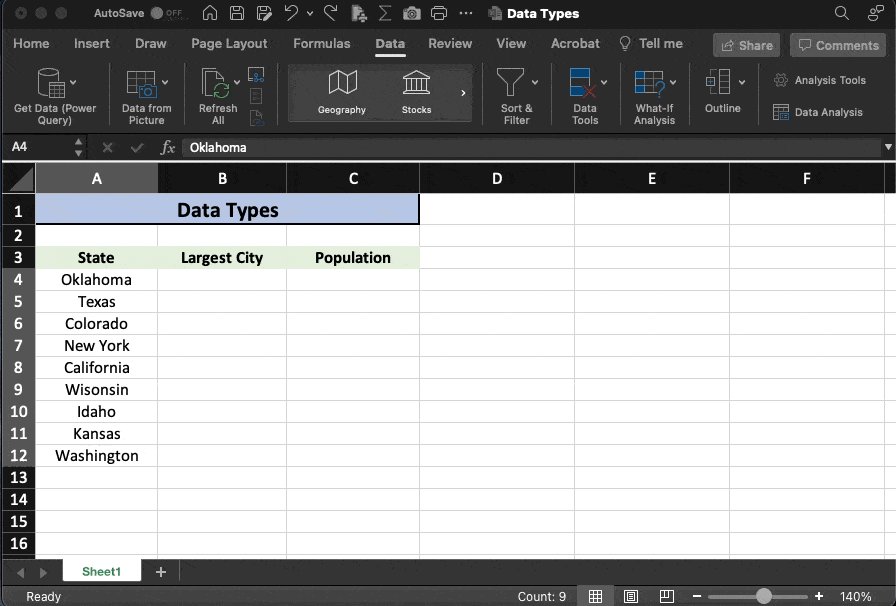Expand the data types gallery arrow
This screenshot has height=606, width=896.
pyautogui.click(x=463, y=93)
